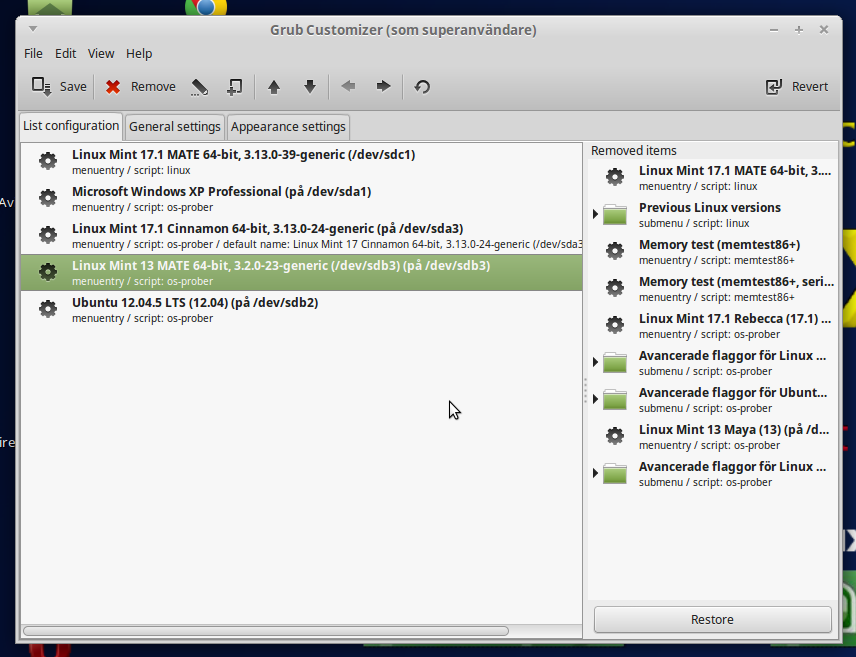856x657 pixels.
Task: Select Linux Mint 17.1 Cinnamon entry
Action: 301,236
